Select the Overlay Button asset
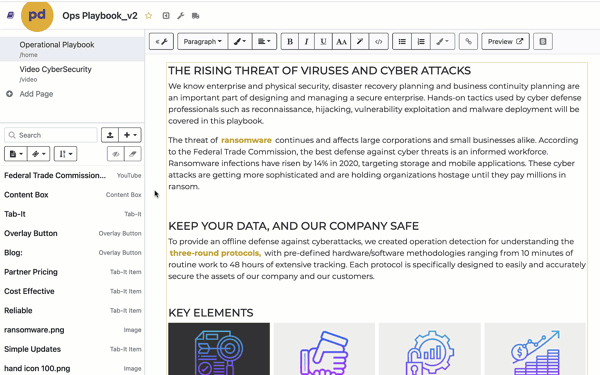 tap(72, 233)
